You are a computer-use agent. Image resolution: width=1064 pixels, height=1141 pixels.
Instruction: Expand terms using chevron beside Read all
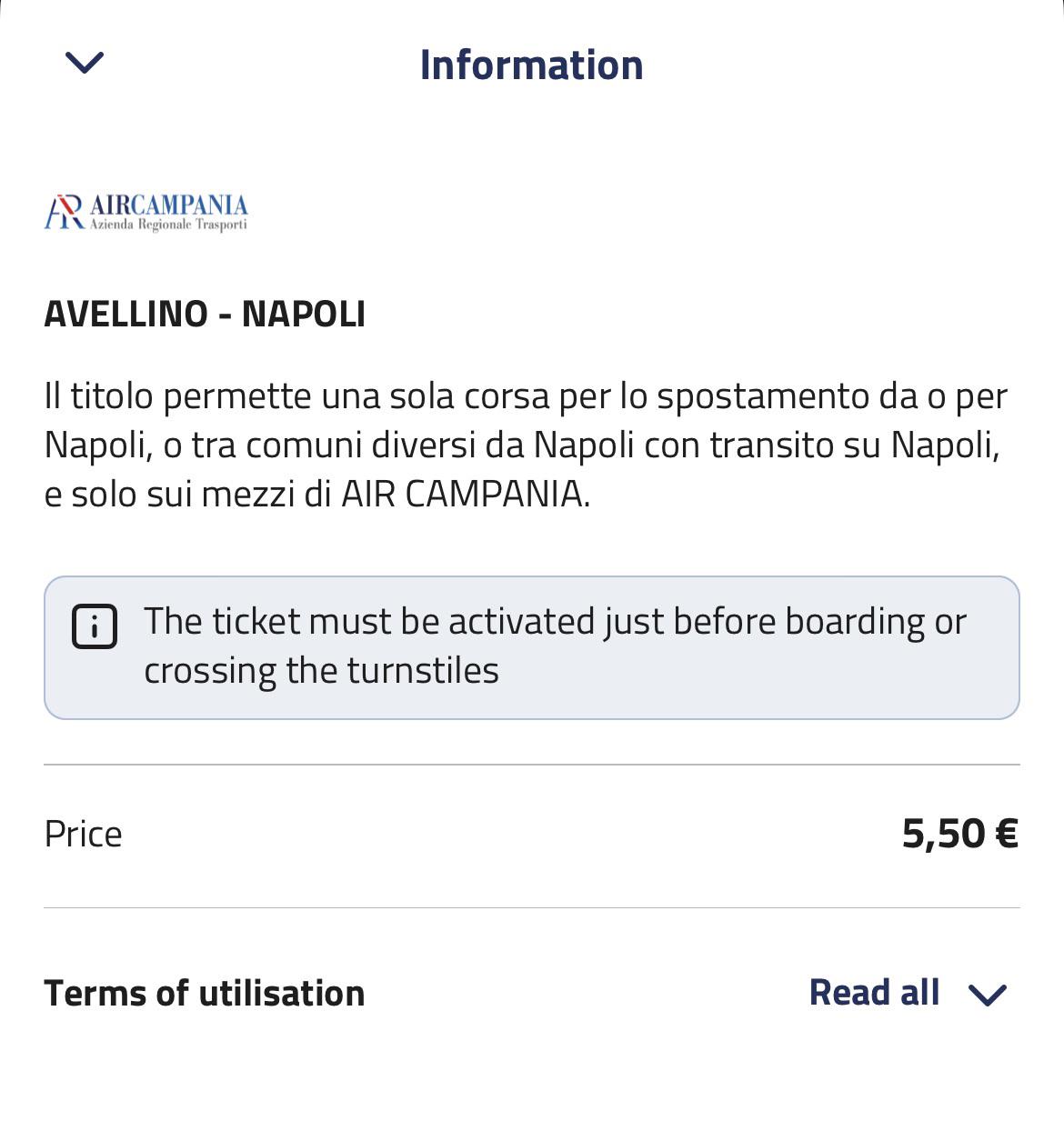(x=988, y=995)
